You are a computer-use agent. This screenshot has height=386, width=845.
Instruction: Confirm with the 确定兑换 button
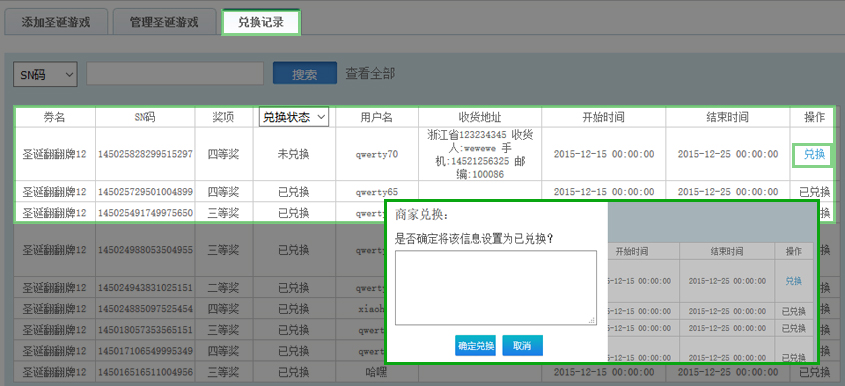(x=476, y=346)
